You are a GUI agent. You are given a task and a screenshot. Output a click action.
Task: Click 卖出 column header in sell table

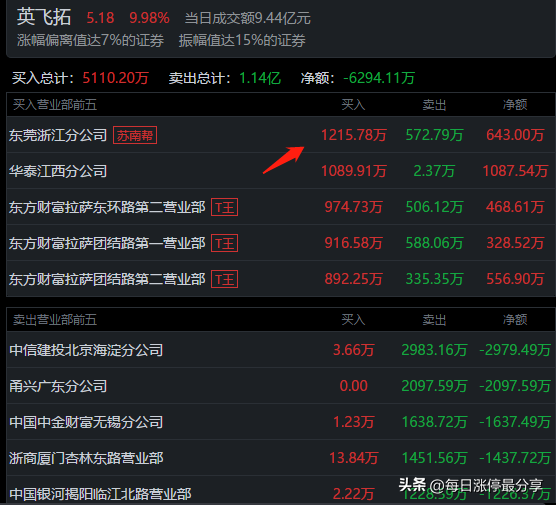[434, 320]
